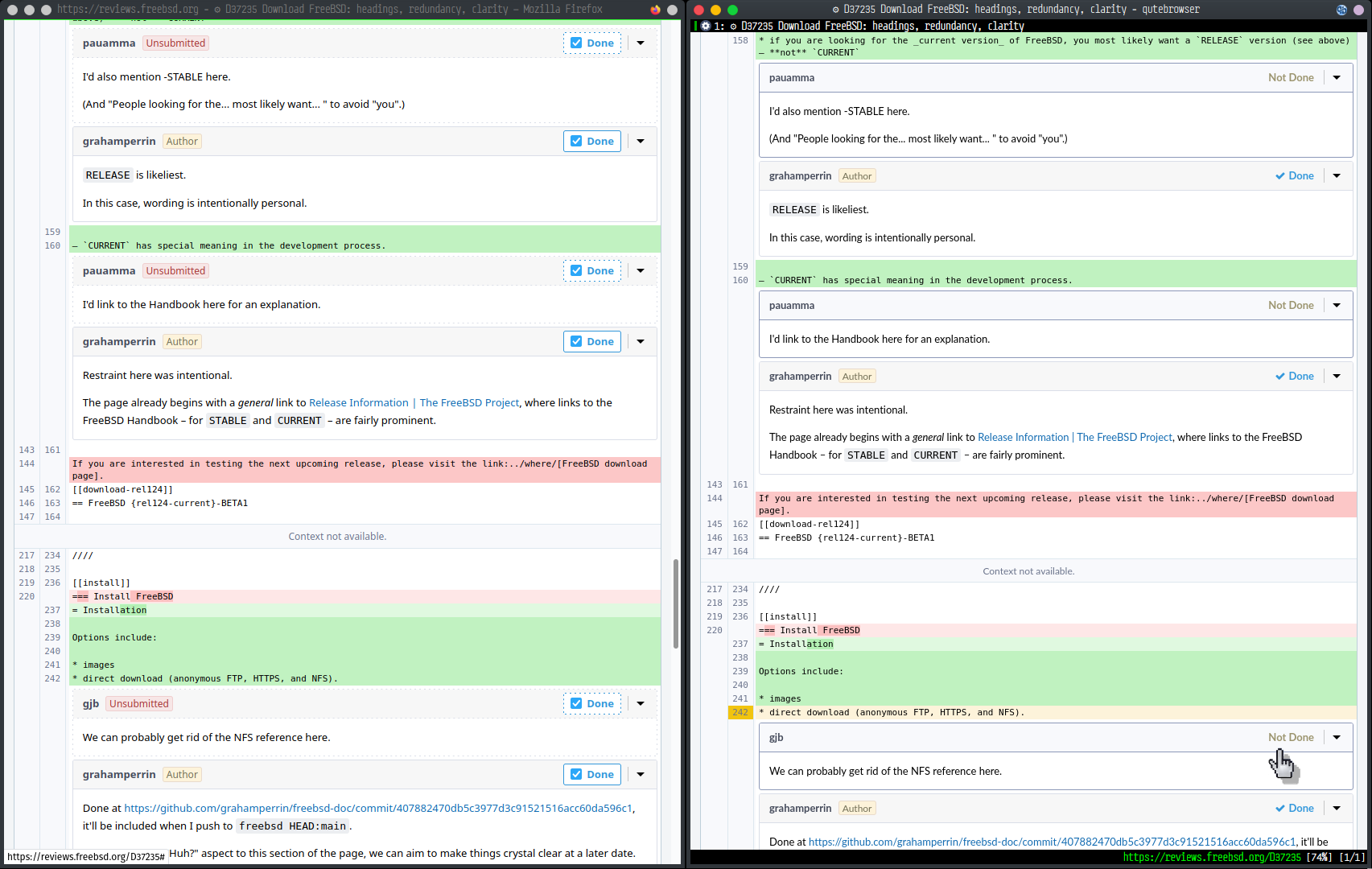Open the github commit link in qutebrowser
The width and height of the screenshot is (1372, 869).
pos(1052,842)
